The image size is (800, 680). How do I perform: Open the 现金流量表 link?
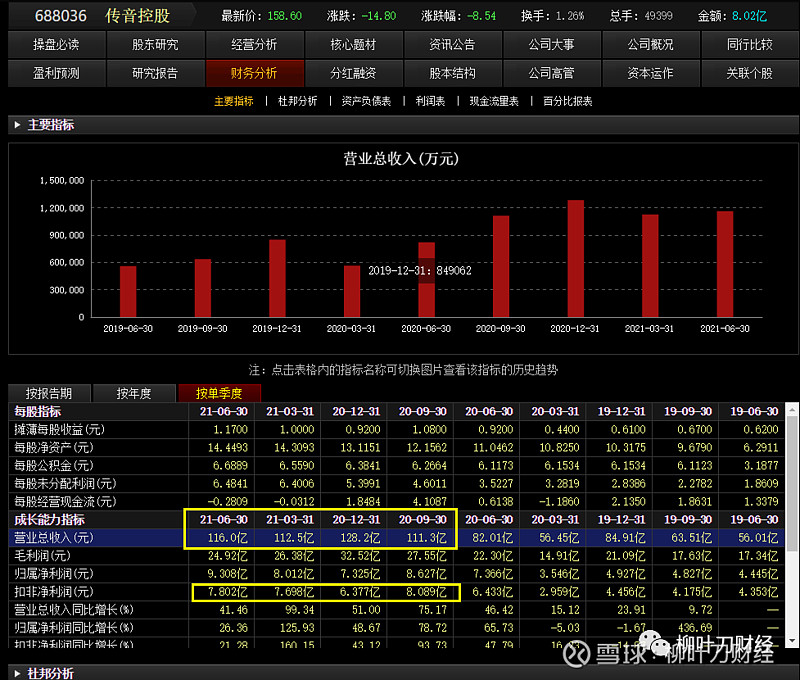(494, 101)
